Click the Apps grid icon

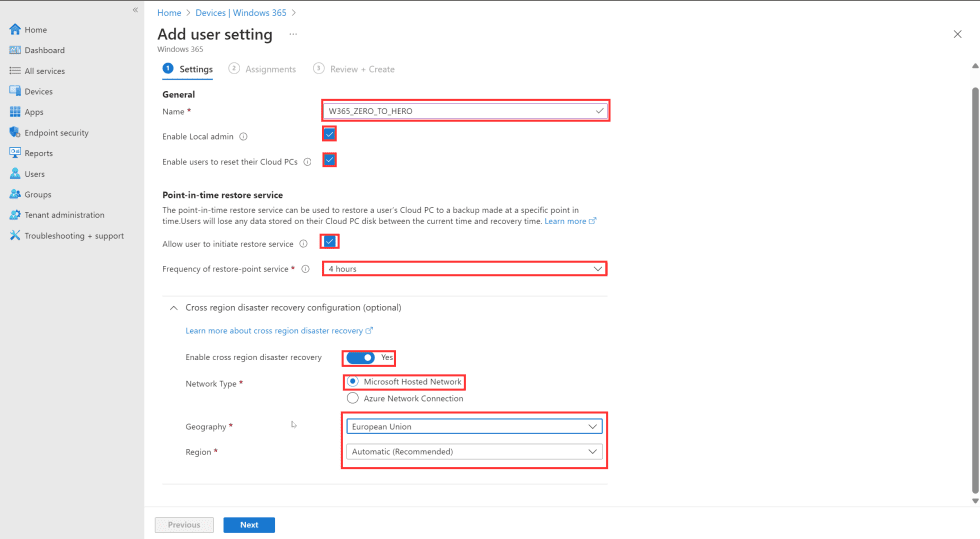(x=15, y=112)
